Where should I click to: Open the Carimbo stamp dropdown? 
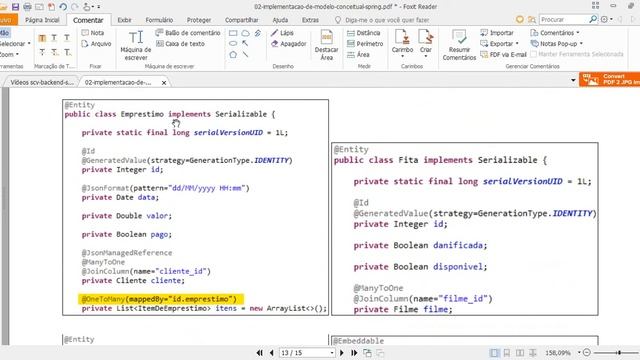click(402, 56)
